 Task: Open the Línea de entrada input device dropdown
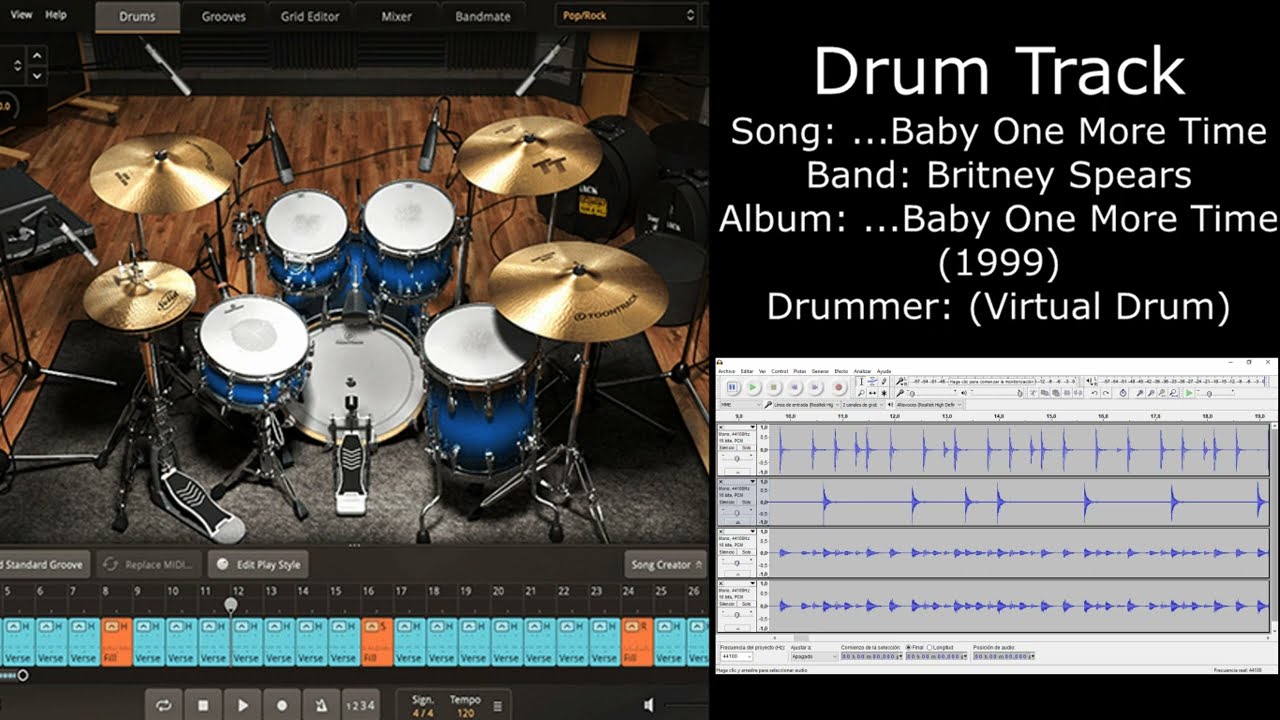pos(806,405)
